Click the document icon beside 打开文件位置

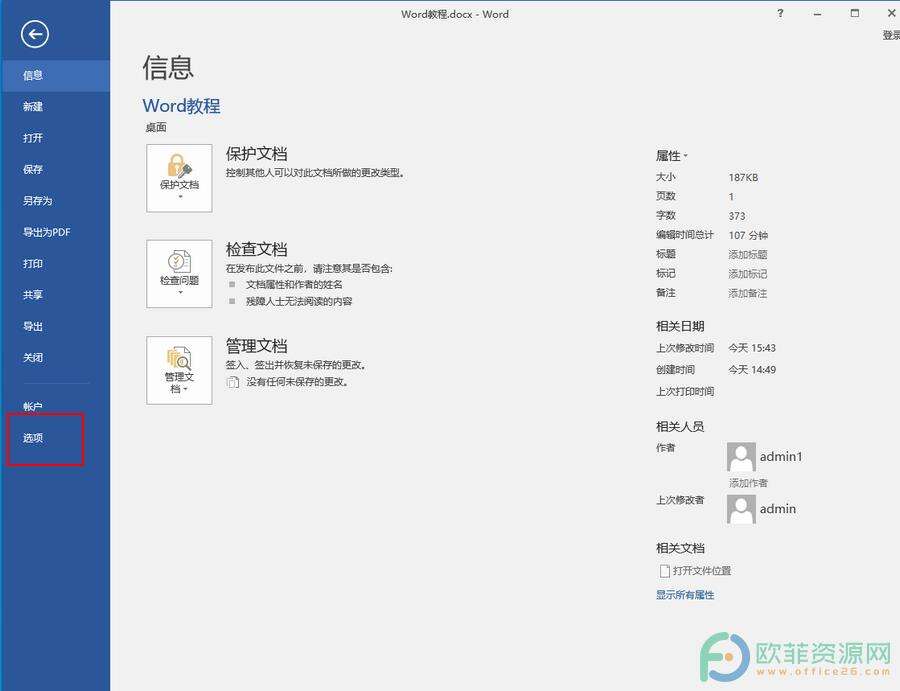coord(665,570)
